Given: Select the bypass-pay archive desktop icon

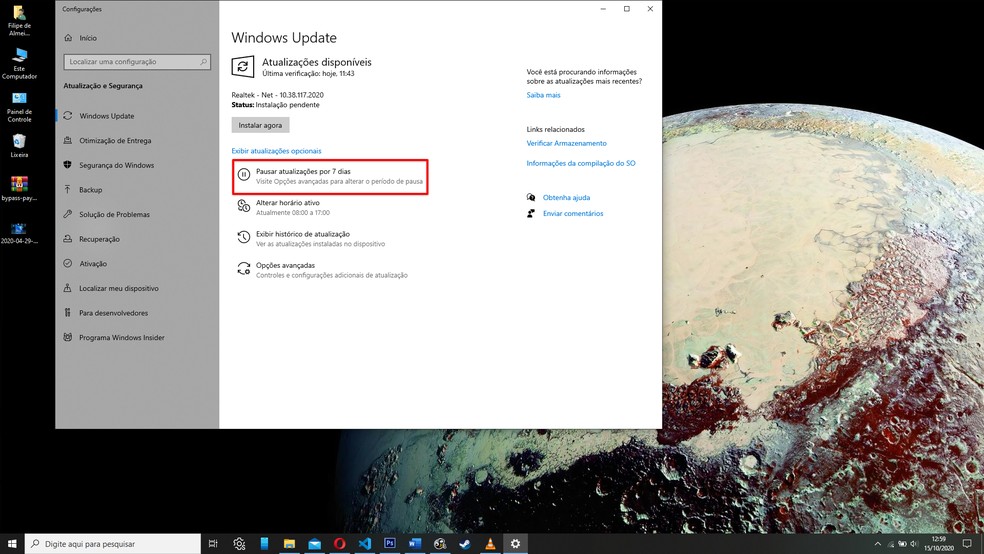Looking at the screenshot, I should coord(19,188).
